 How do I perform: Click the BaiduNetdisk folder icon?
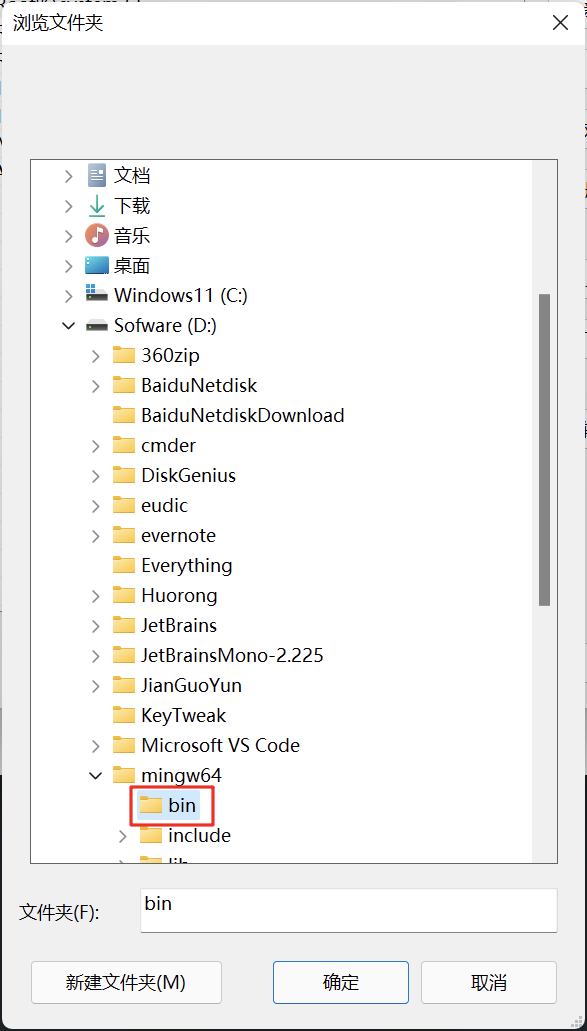[124, 385]
